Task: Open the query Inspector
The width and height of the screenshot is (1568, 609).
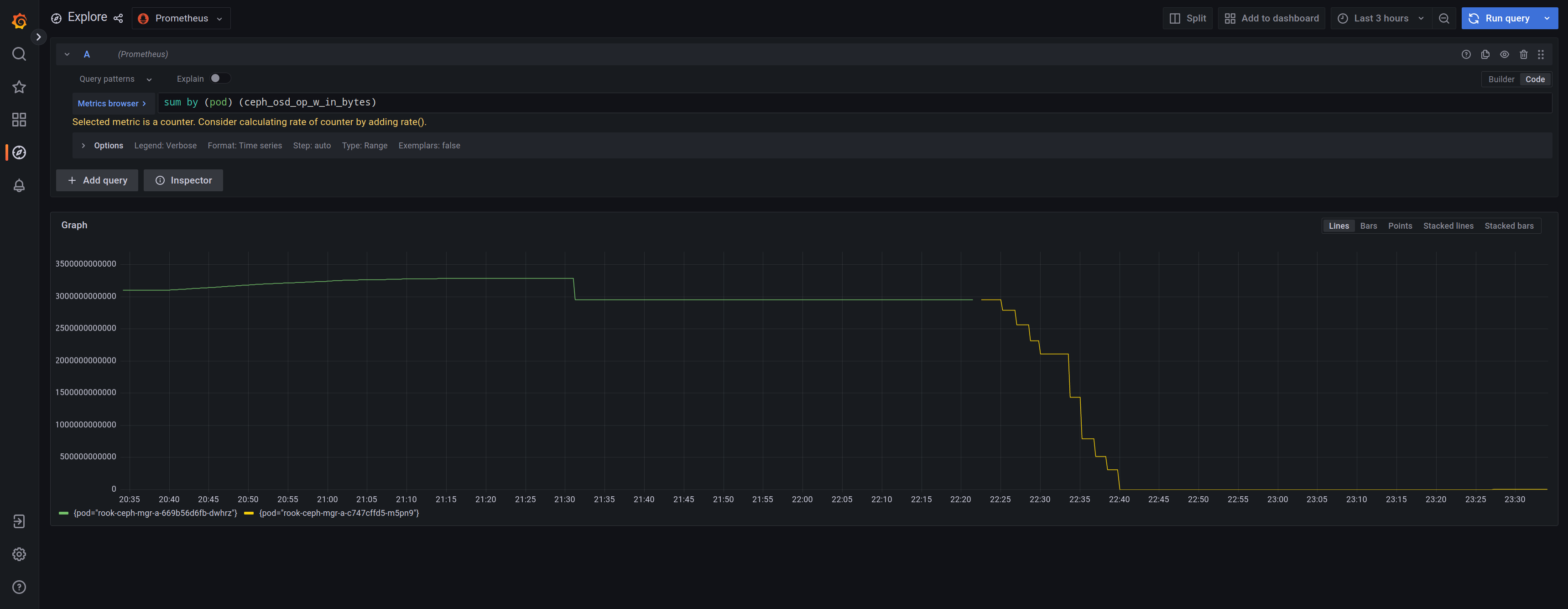Action: coord(183,180)
